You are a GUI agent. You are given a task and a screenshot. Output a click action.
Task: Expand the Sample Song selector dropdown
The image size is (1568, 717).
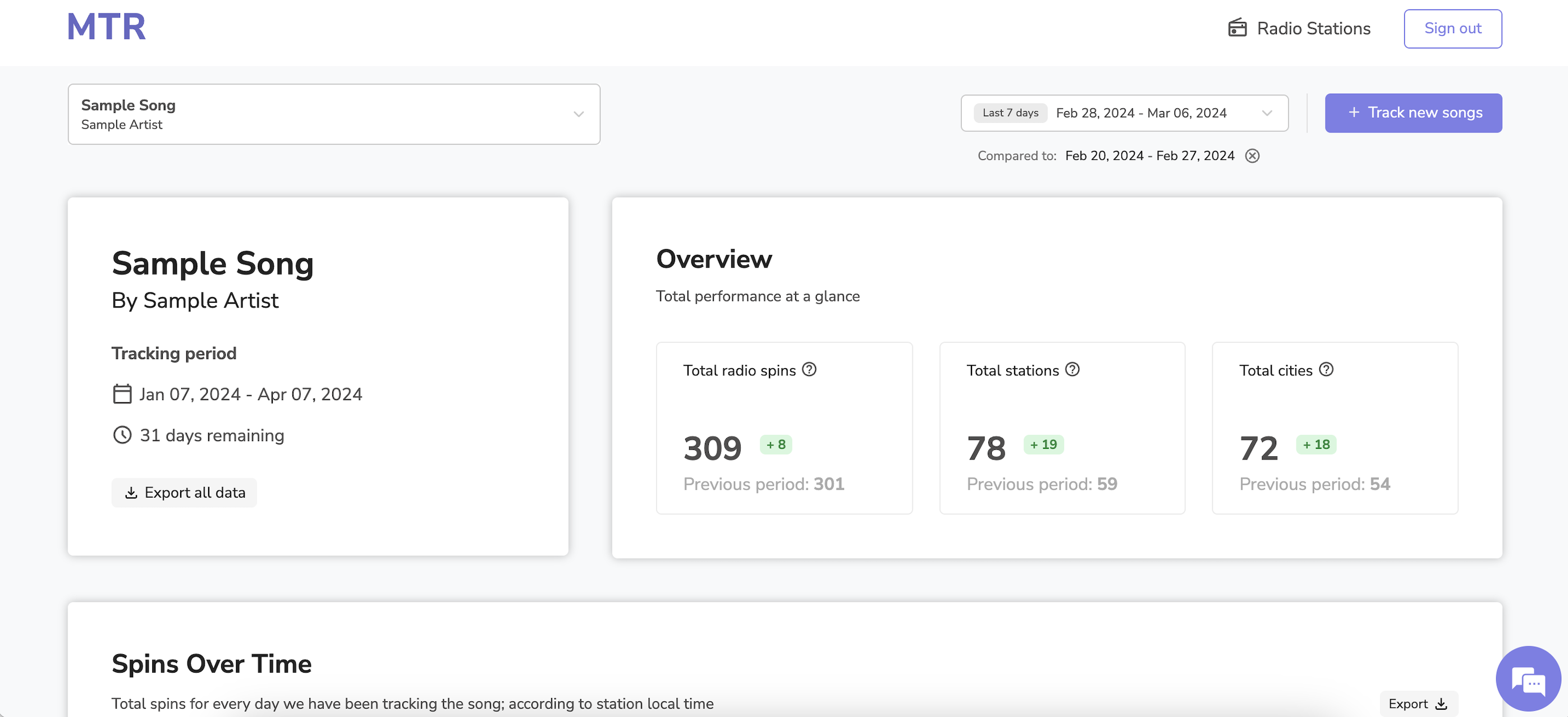(578, 114)
